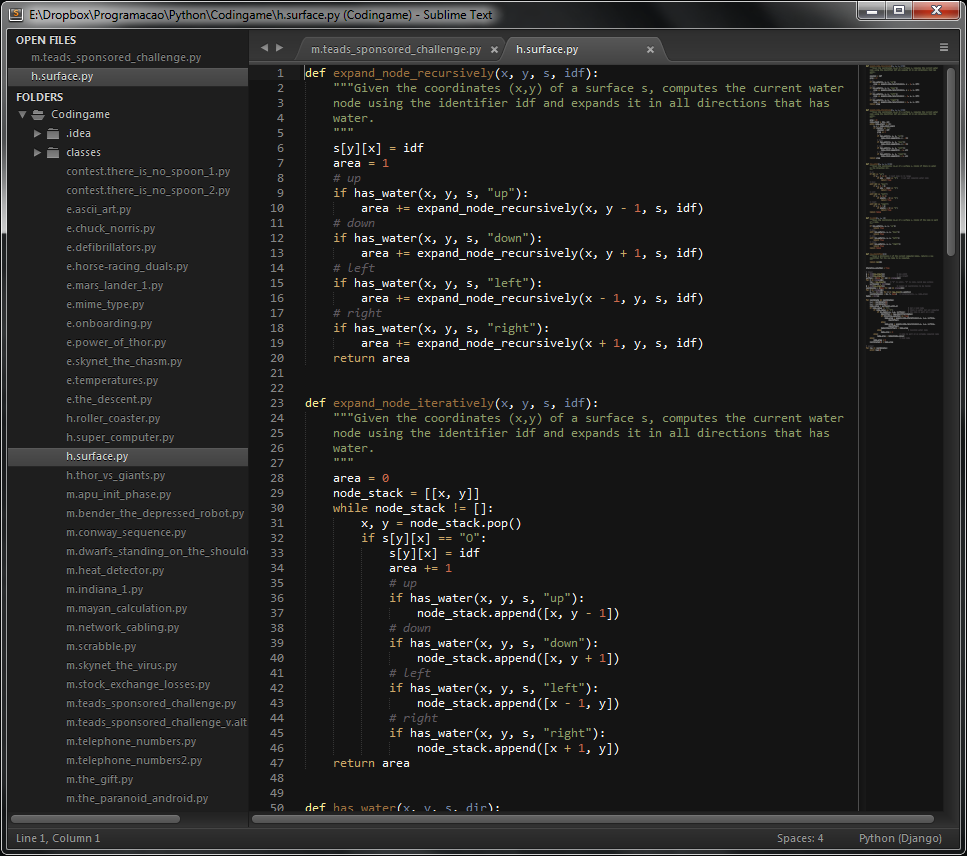Image resolution: width=967 pixels, height=856 pixels.
Task: Click the editor horizontal scrollbar
Action: (x=593, y=819)
